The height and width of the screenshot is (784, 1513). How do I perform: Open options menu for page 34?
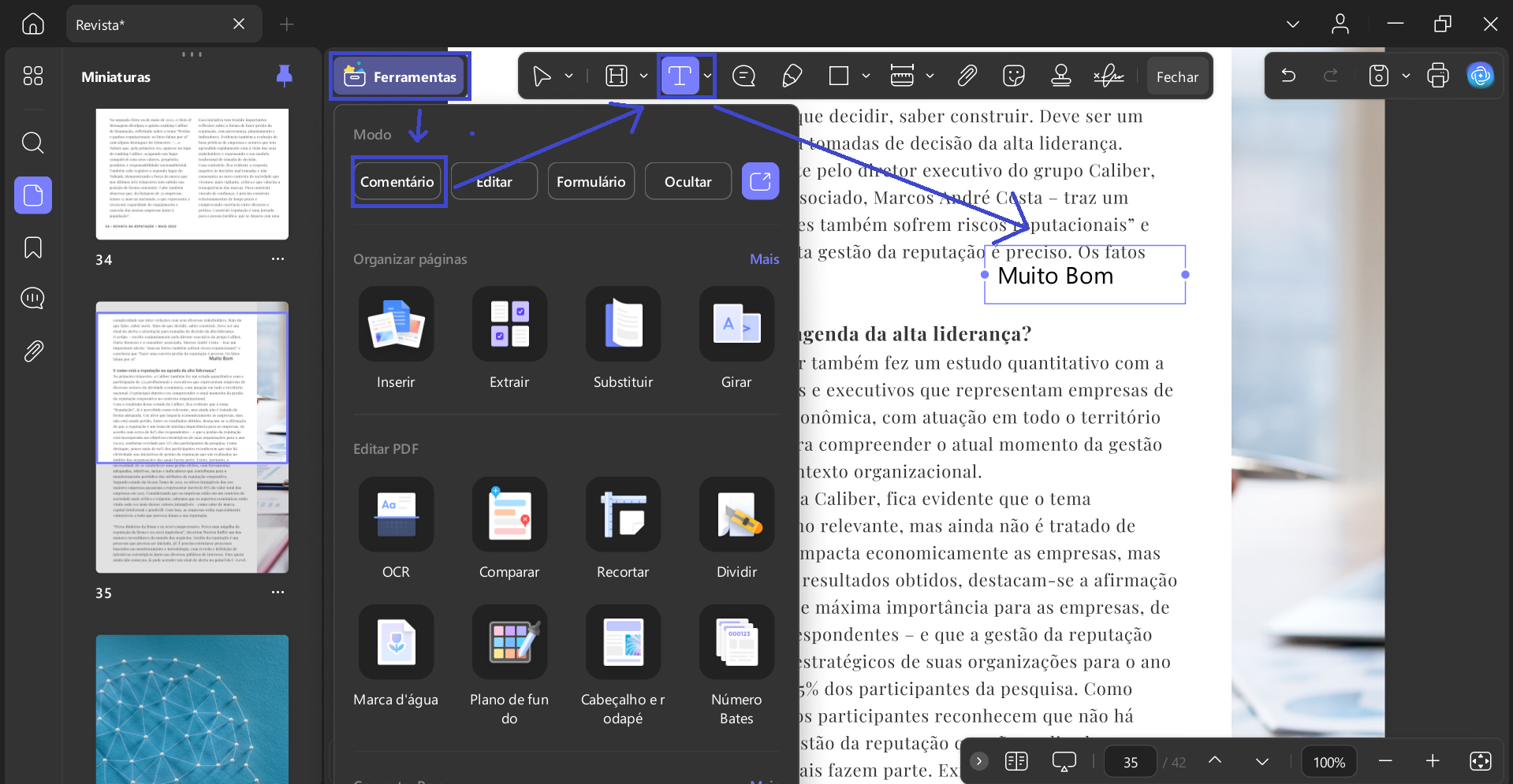coord(278,259)
